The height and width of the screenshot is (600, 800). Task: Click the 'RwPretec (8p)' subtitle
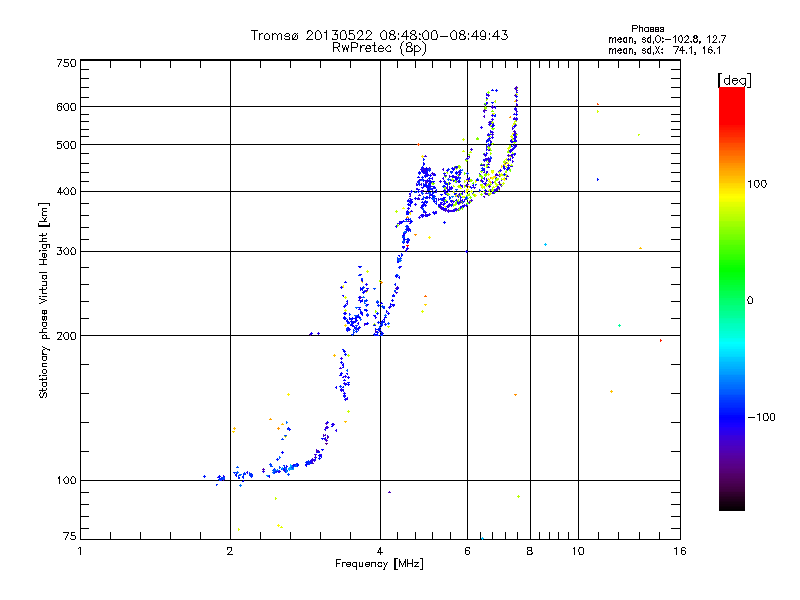point(379,48)
